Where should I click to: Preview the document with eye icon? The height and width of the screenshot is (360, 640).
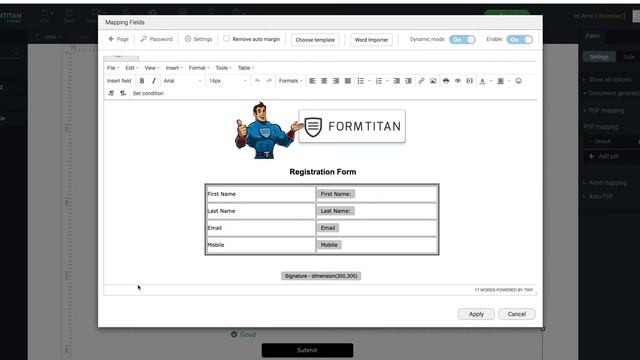click(458, 81)
